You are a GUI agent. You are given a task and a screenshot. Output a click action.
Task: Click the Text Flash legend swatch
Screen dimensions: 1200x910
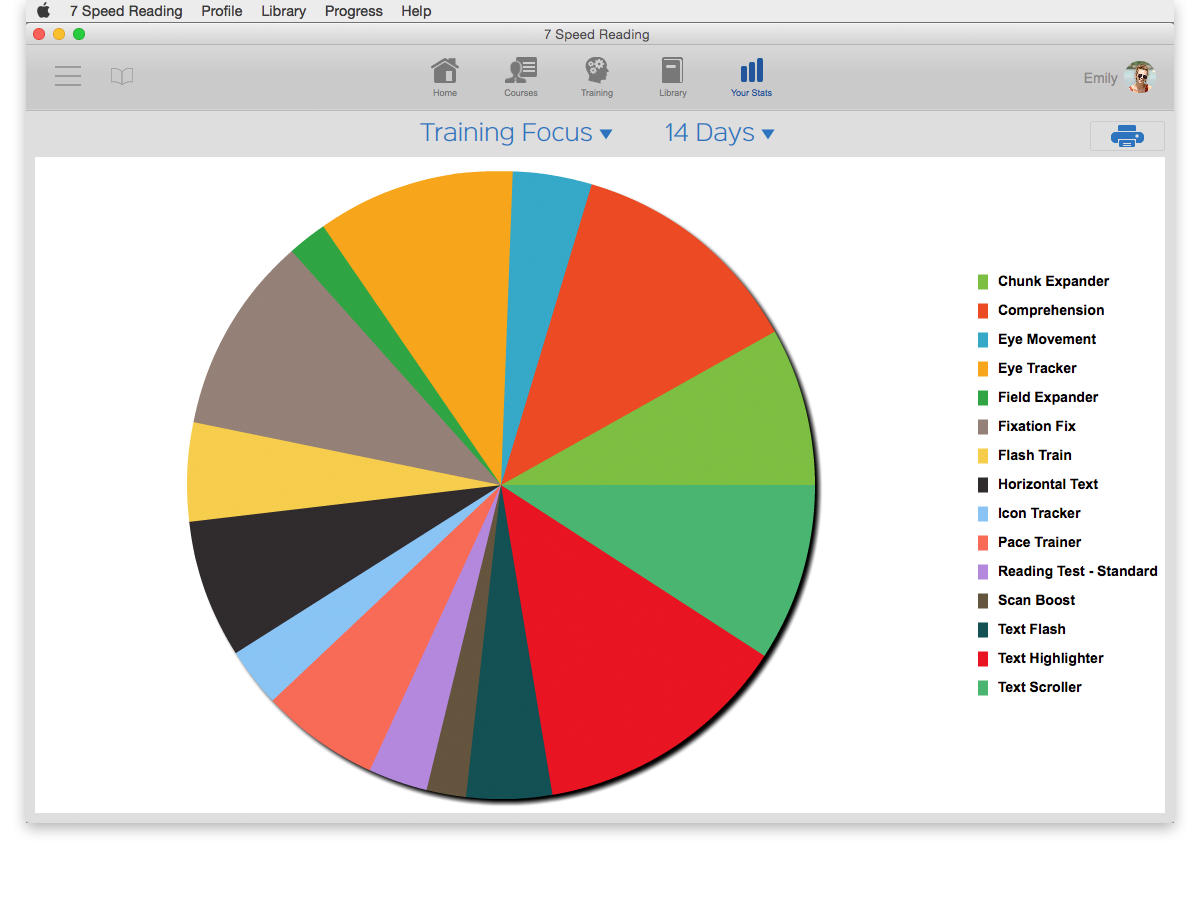pos(983,630)
